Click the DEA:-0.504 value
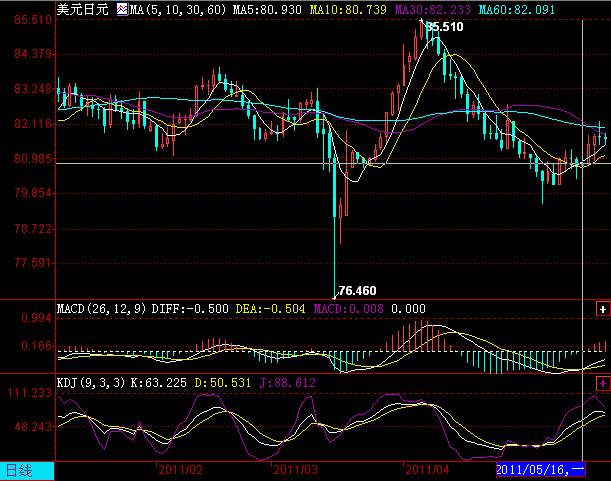611x481 pixels. 270,309
